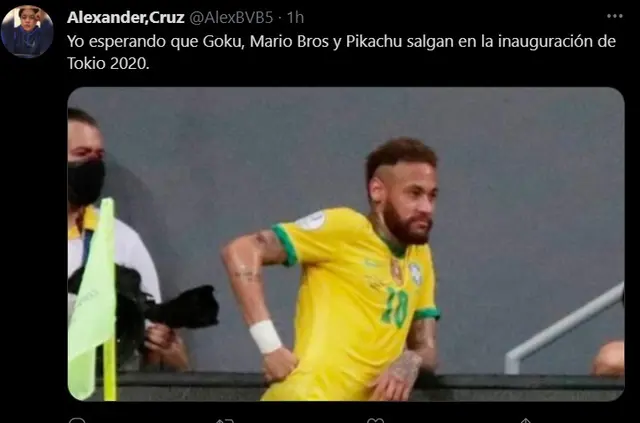Click the Alexander,Cruz display name

tap(126, 18)
